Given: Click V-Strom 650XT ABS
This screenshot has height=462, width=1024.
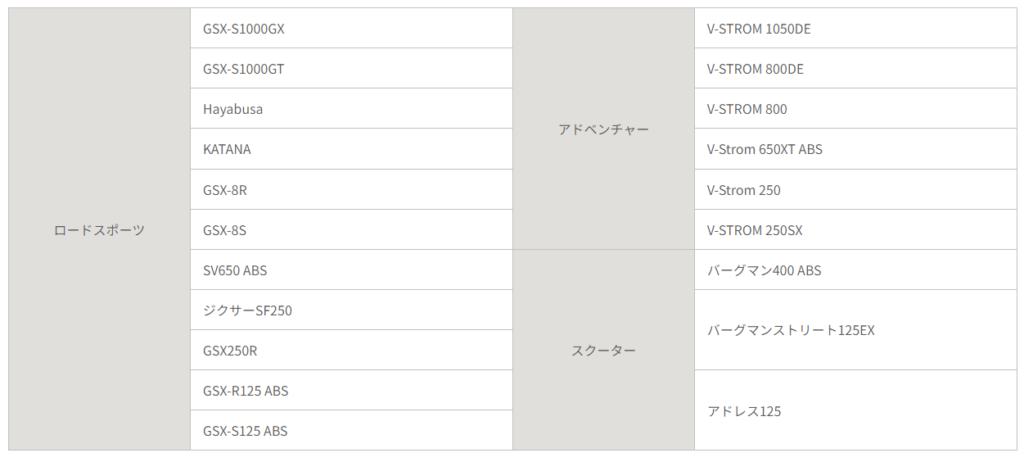Looking at the screenshot, I should 856,149.
